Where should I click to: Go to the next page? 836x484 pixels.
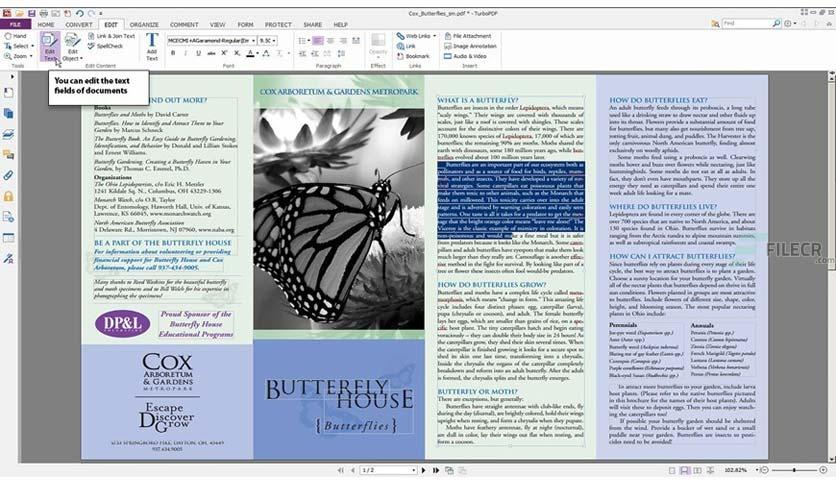(x=424, y=470)
